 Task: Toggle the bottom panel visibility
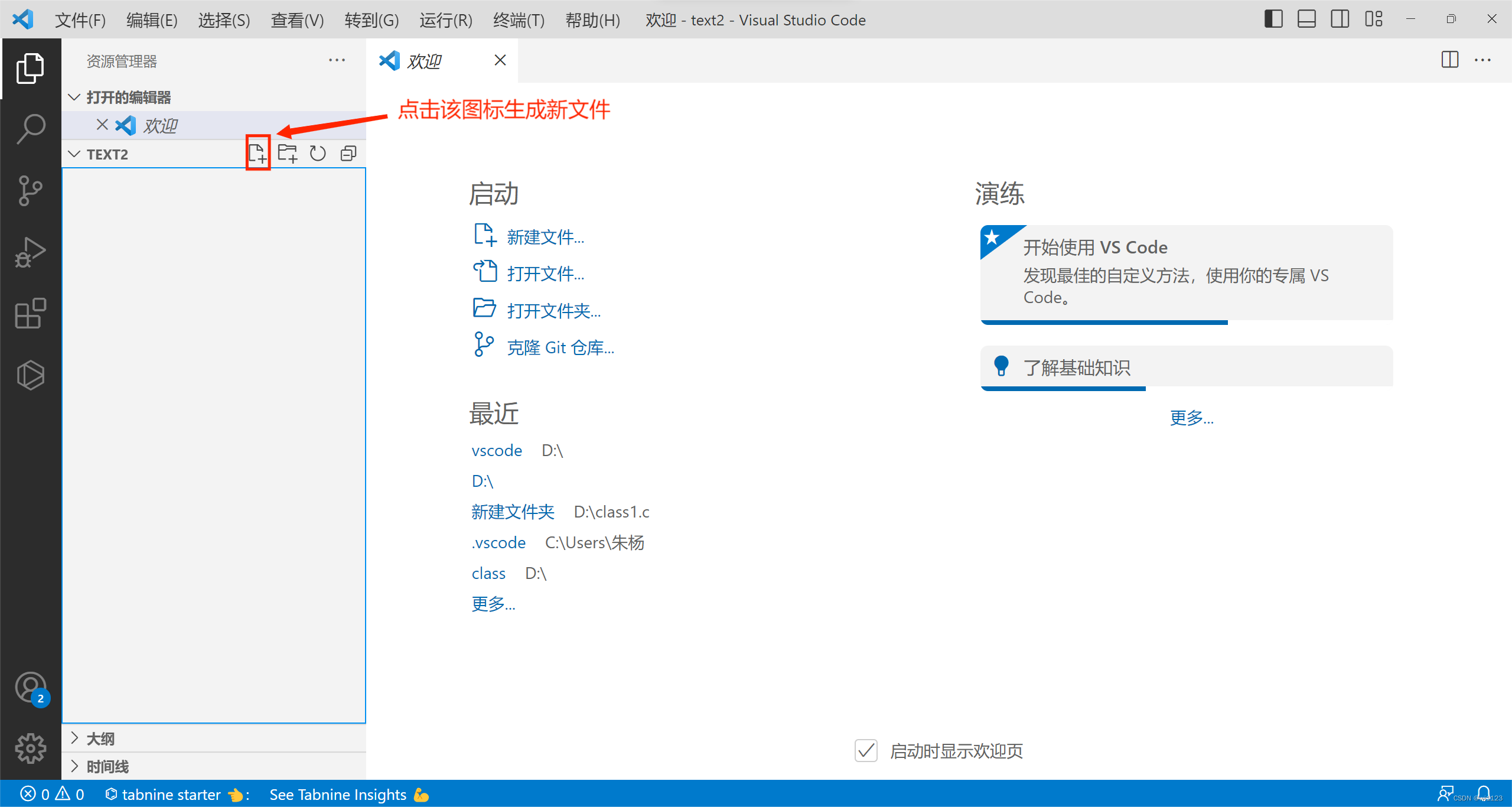1306,19
